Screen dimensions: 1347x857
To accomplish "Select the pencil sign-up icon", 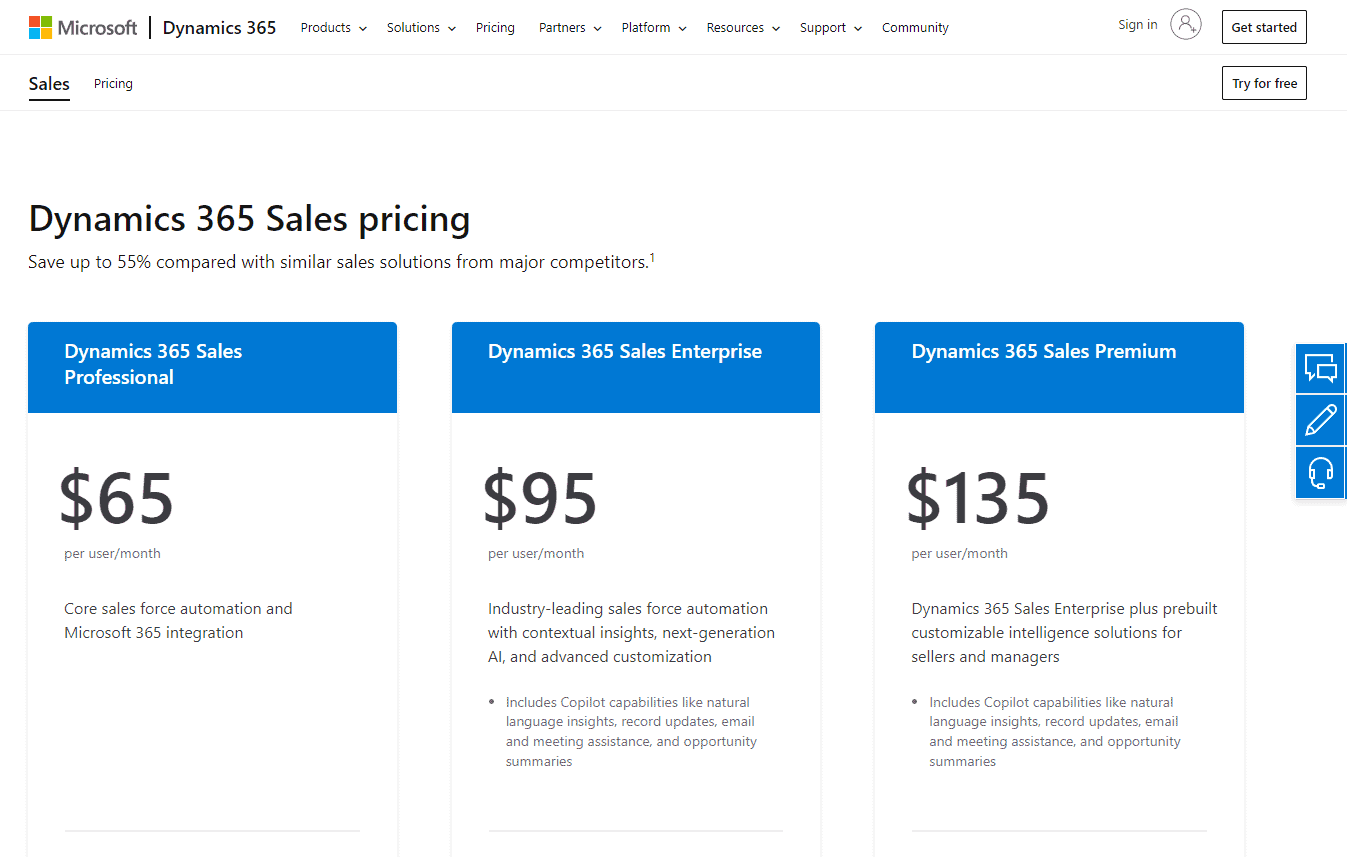I will click(1320, 420).
